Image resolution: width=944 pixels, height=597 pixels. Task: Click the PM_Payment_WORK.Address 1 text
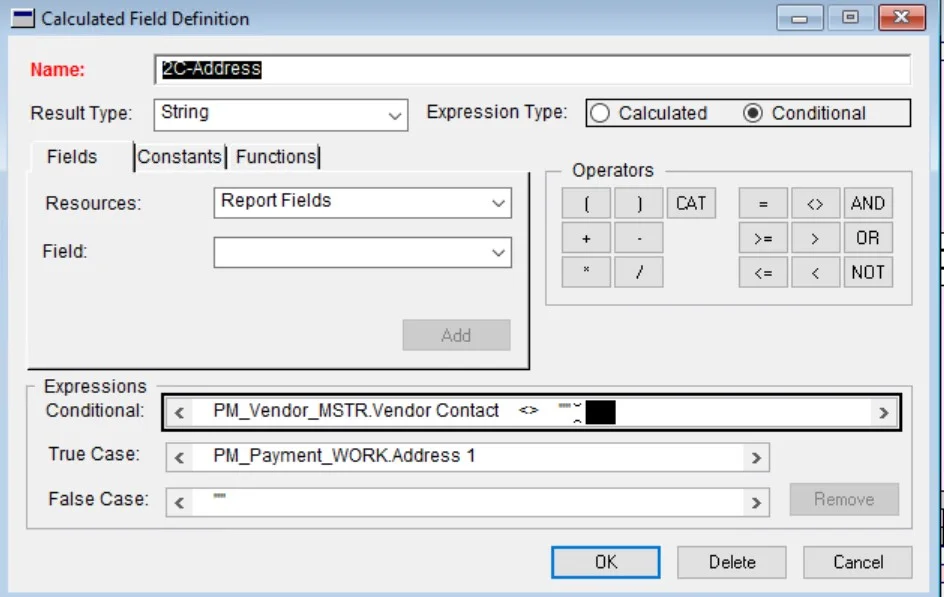344,456
